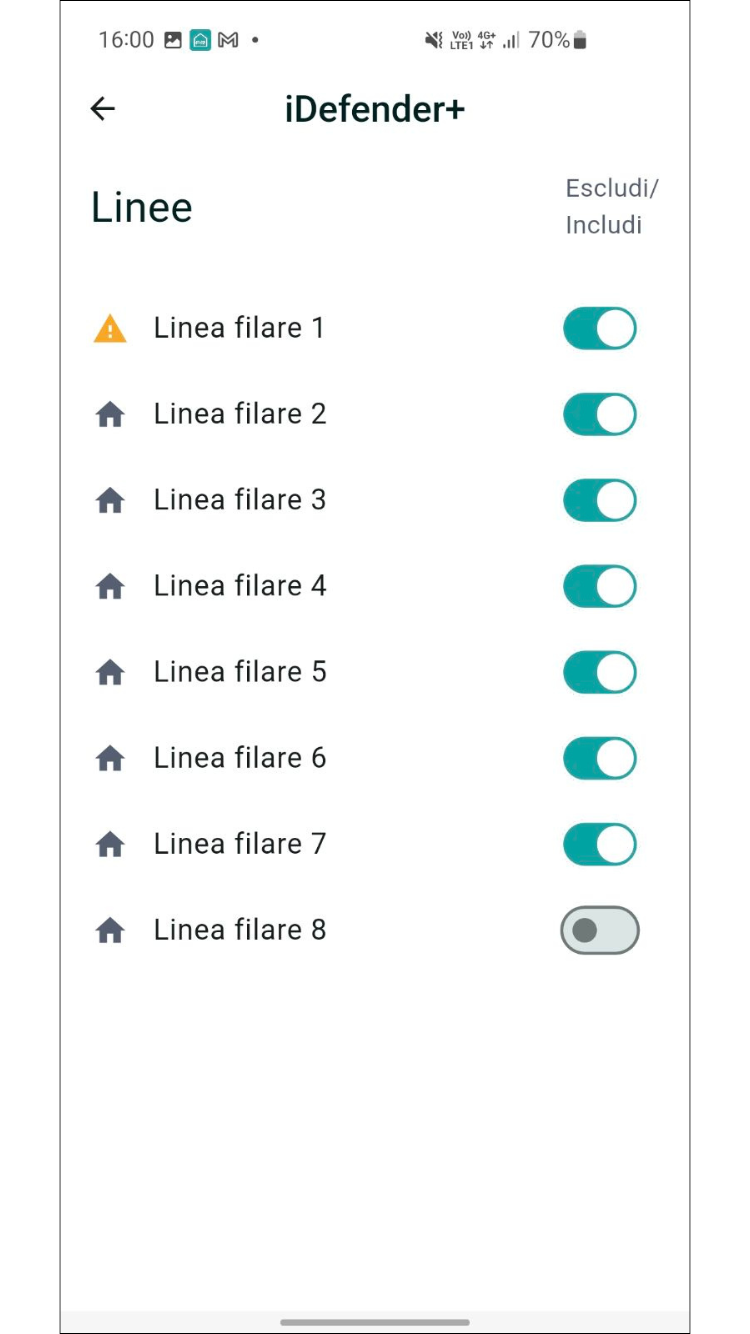Open the Gmail notification icon in status bar
Screen dimensions: 750x1334
click(x=228, y=40)
